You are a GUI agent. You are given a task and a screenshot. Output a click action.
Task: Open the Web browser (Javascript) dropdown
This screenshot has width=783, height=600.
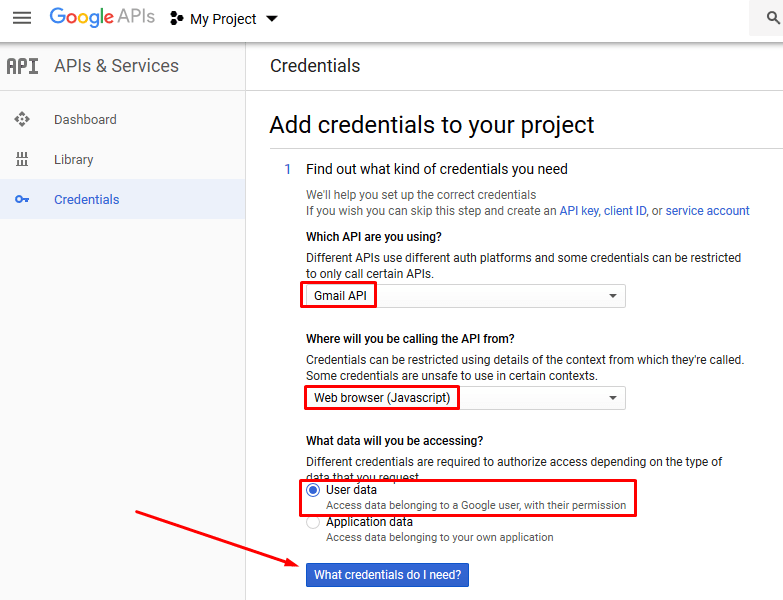[465, 398]
